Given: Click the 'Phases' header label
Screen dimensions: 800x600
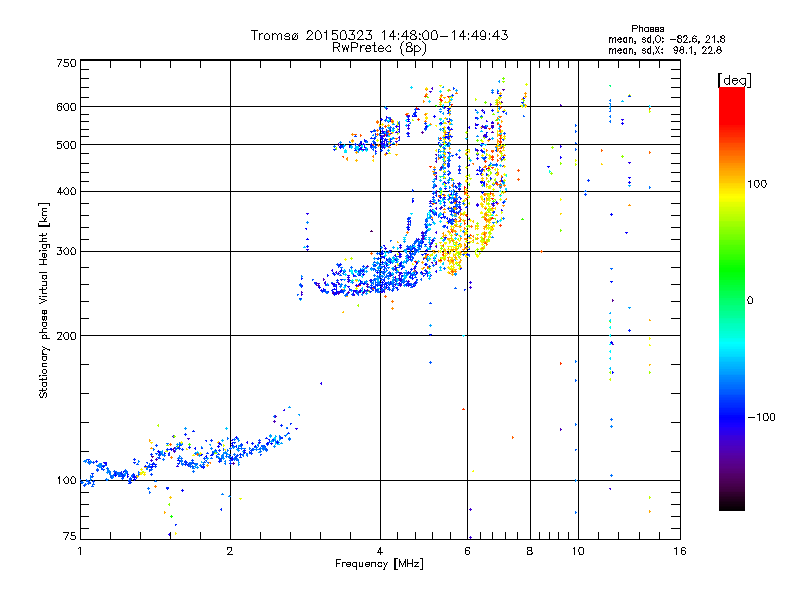Looking at the screenshot, I should click(x=647, y=29).
